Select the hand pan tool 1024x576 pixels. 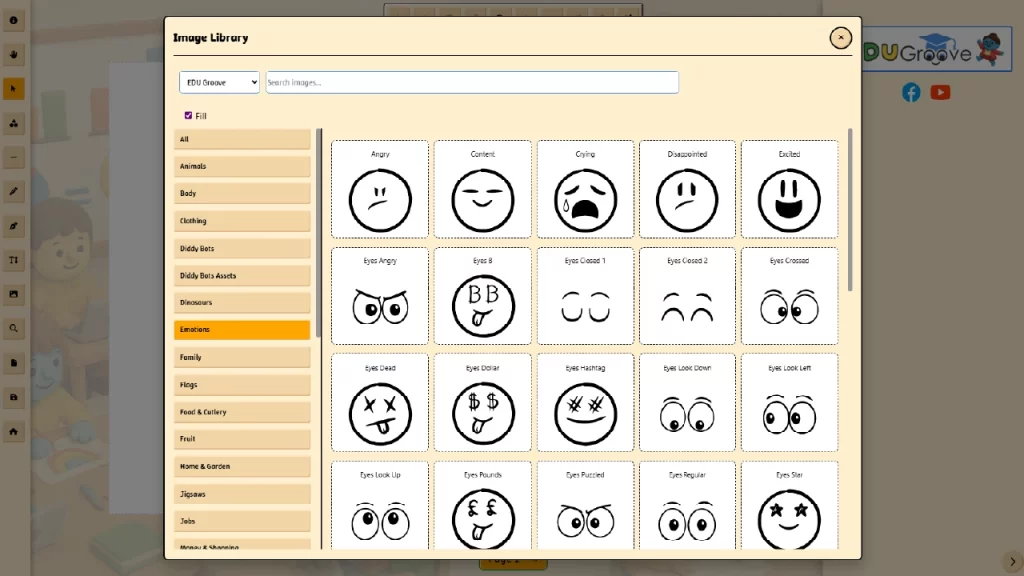14,54
